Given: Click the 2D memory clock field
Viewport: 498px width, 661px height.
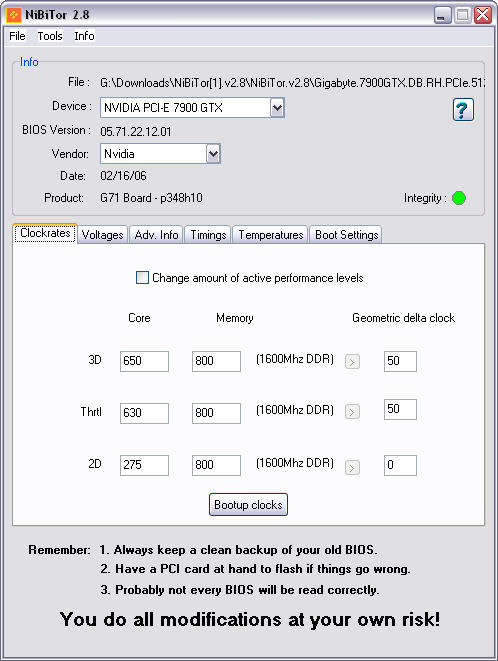Looking at the screenshot, I should (x=216, y=465).
